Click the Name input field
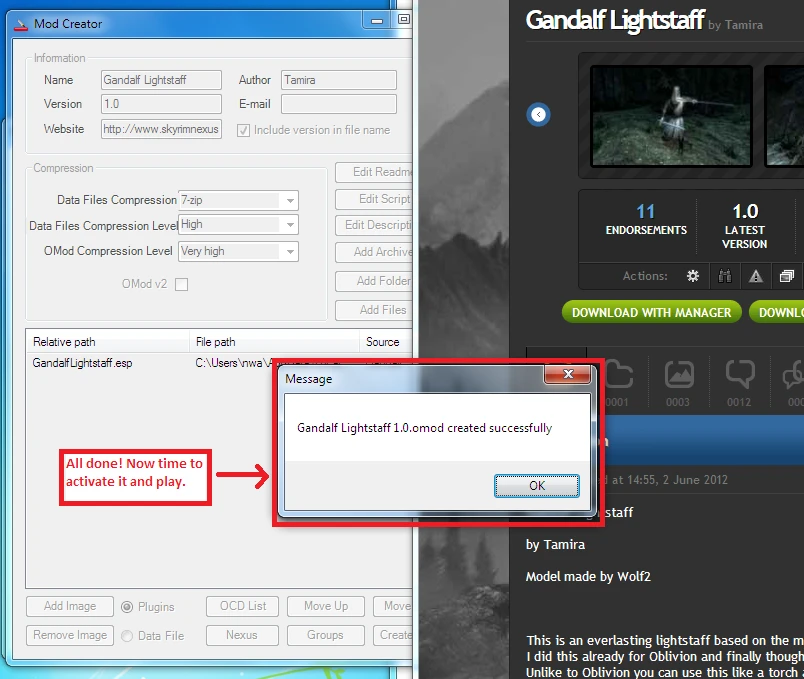 (x=161, y=80)
